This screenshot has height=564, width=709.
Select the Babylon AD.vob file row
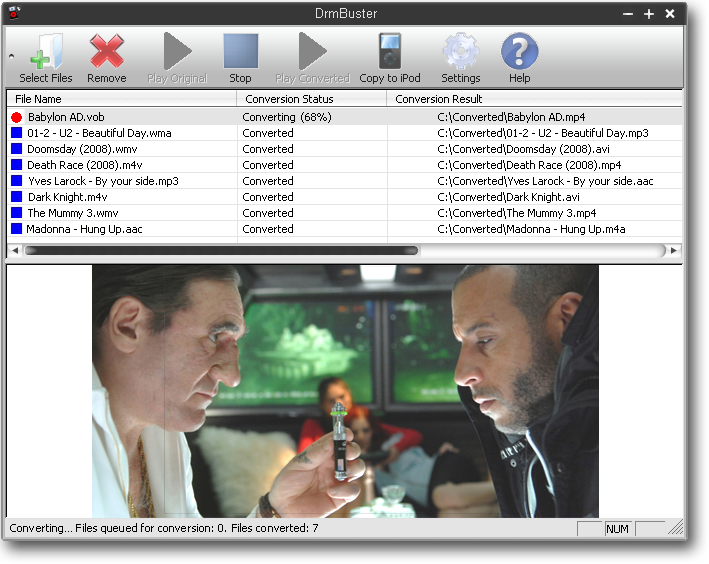point(344,117)
